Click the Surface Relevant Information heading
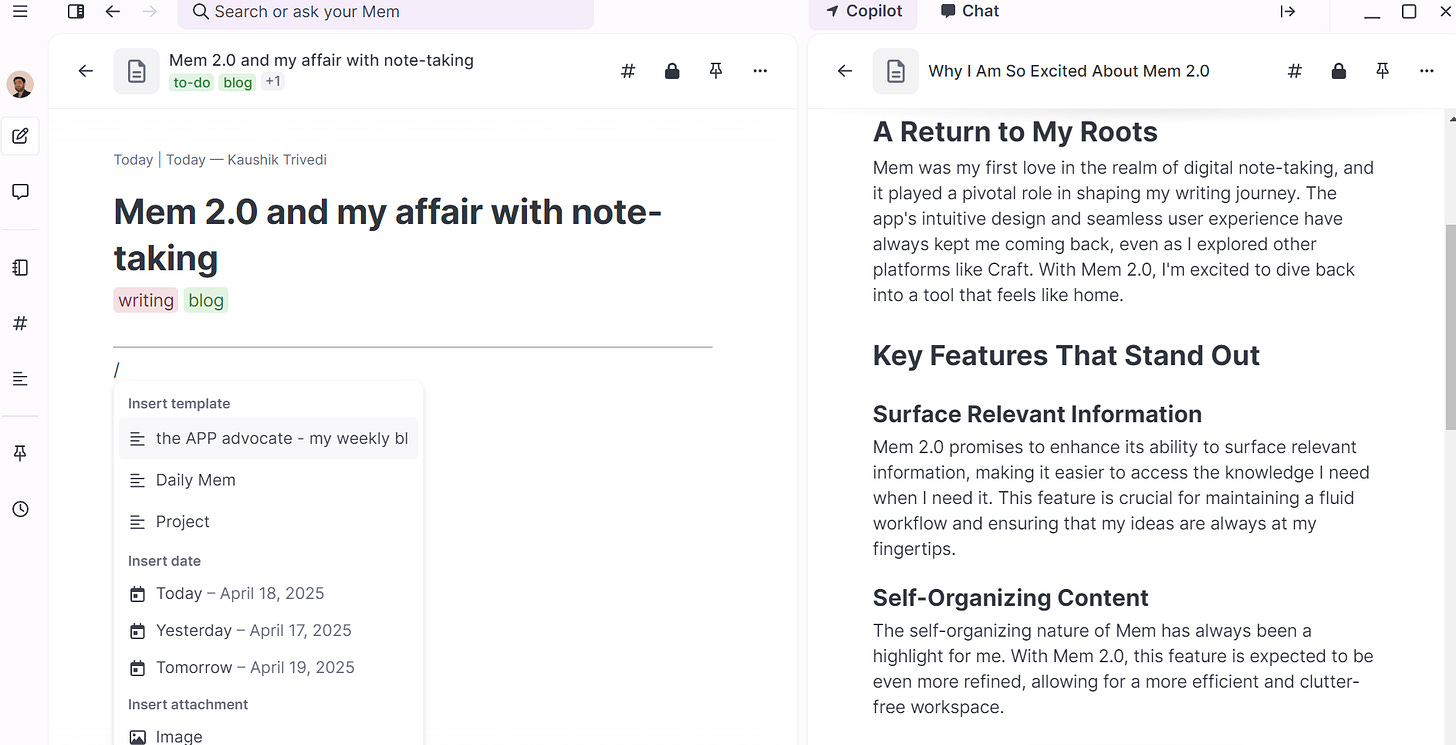1456x745 pixels. click(1037, 414)
